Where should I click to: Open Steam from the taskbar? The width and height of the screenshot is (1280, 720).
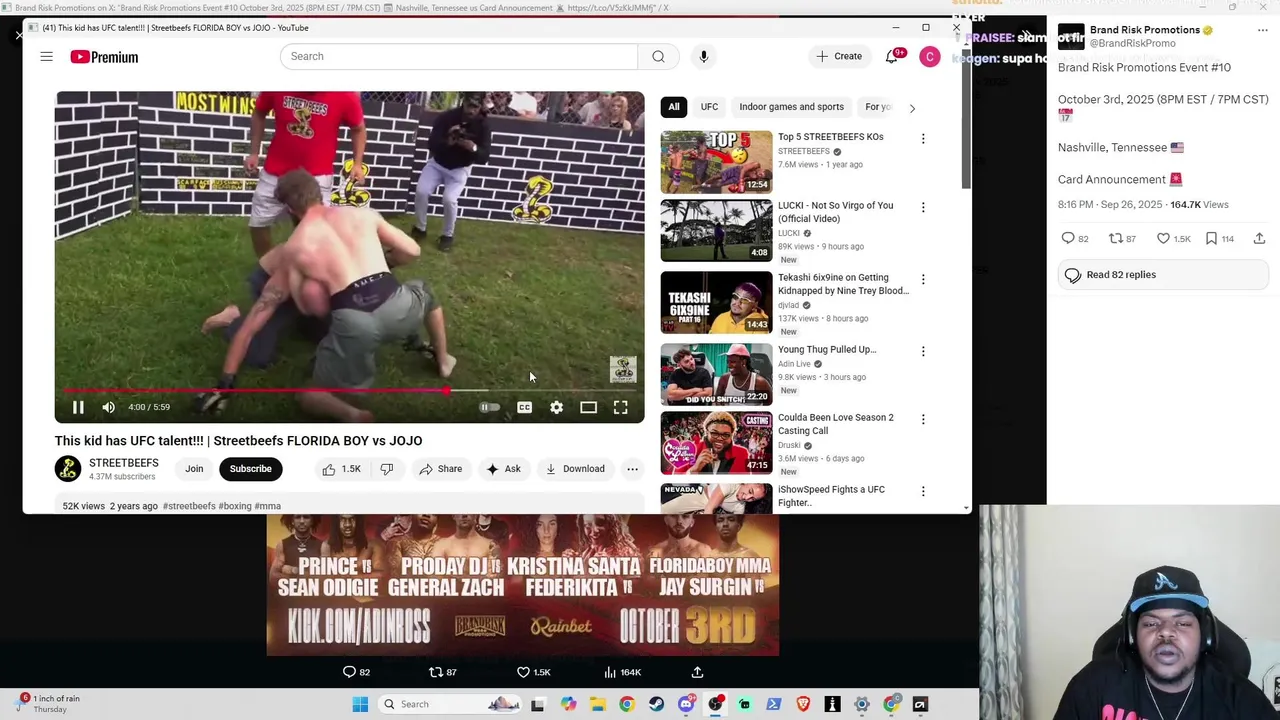[656, 704]
